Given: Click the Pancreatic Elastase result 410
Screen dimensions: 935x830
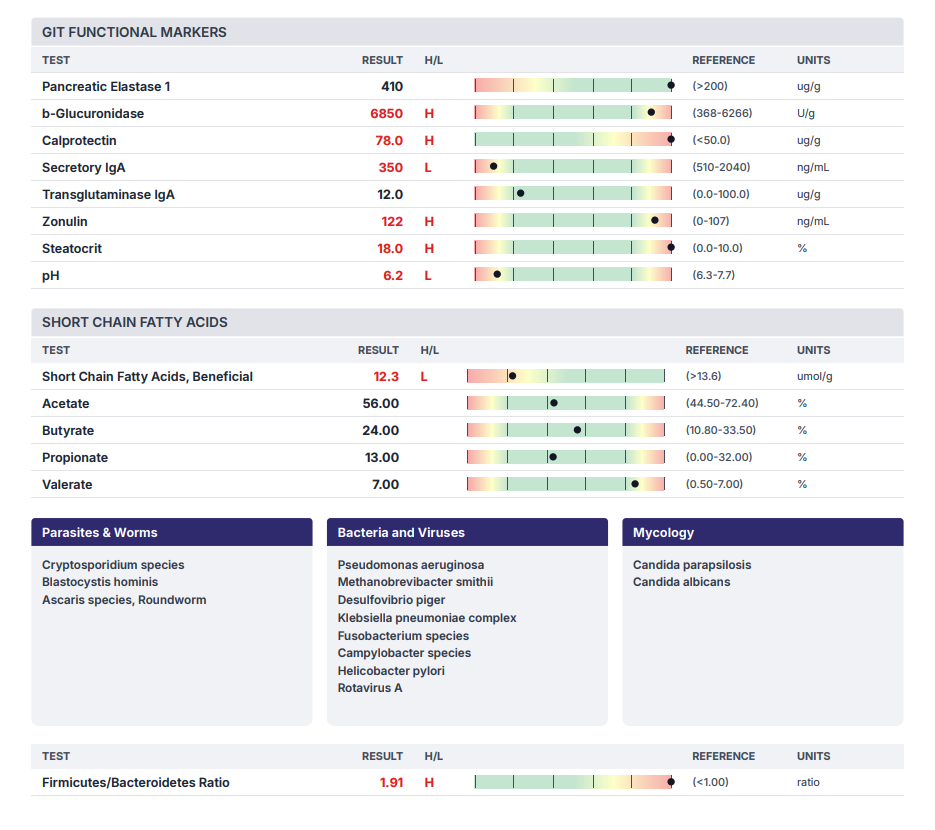Looking at the screenshot, I should point(392,86).
